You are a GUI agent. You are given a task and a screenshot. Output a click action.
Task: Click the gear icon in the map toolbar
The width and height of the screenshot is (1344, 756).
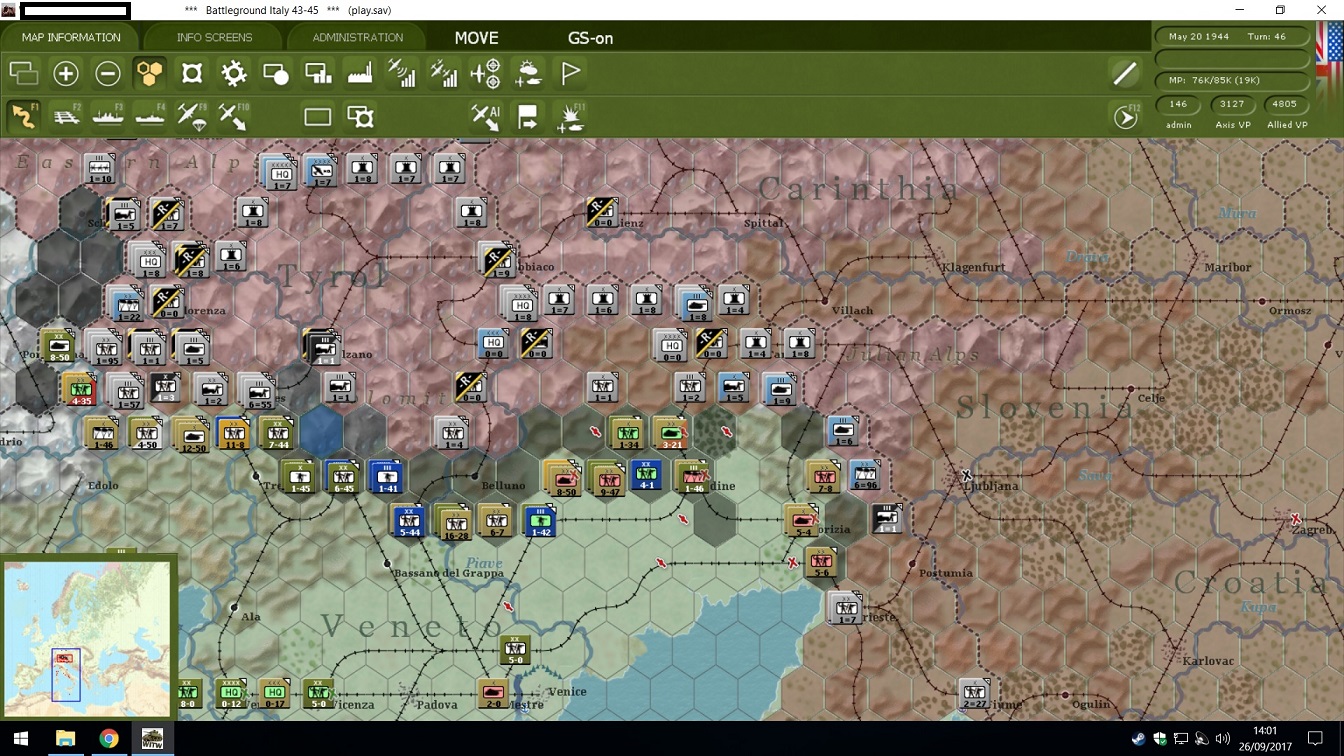tap(234, 73)
